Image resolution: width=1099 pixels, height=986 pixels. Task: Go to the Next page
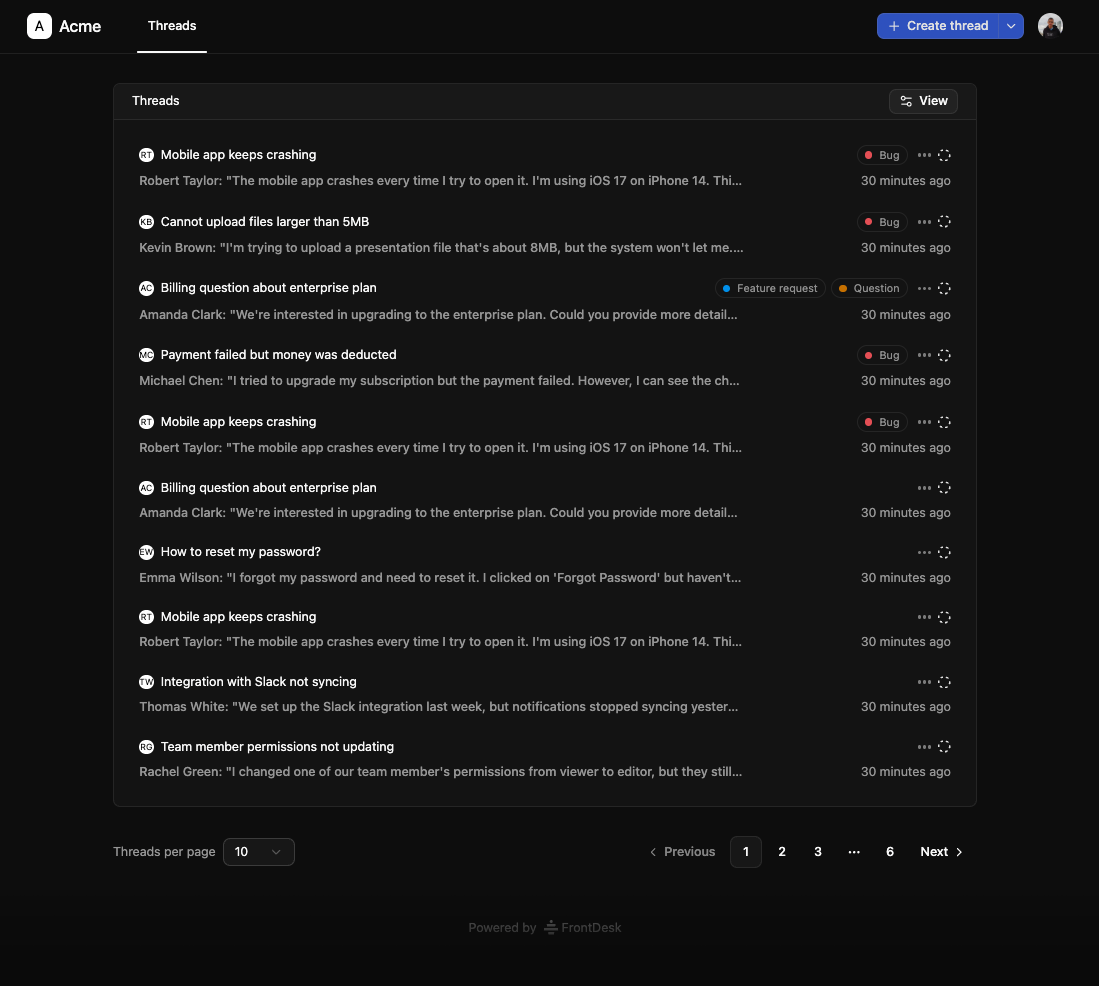(941, 852)
